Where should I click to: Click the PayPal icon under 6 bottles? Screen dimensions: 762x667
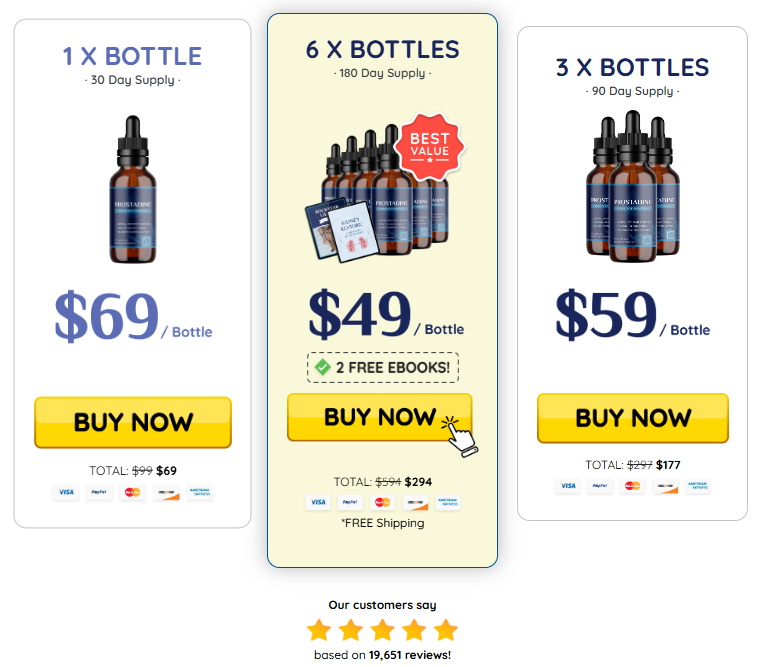350,502
